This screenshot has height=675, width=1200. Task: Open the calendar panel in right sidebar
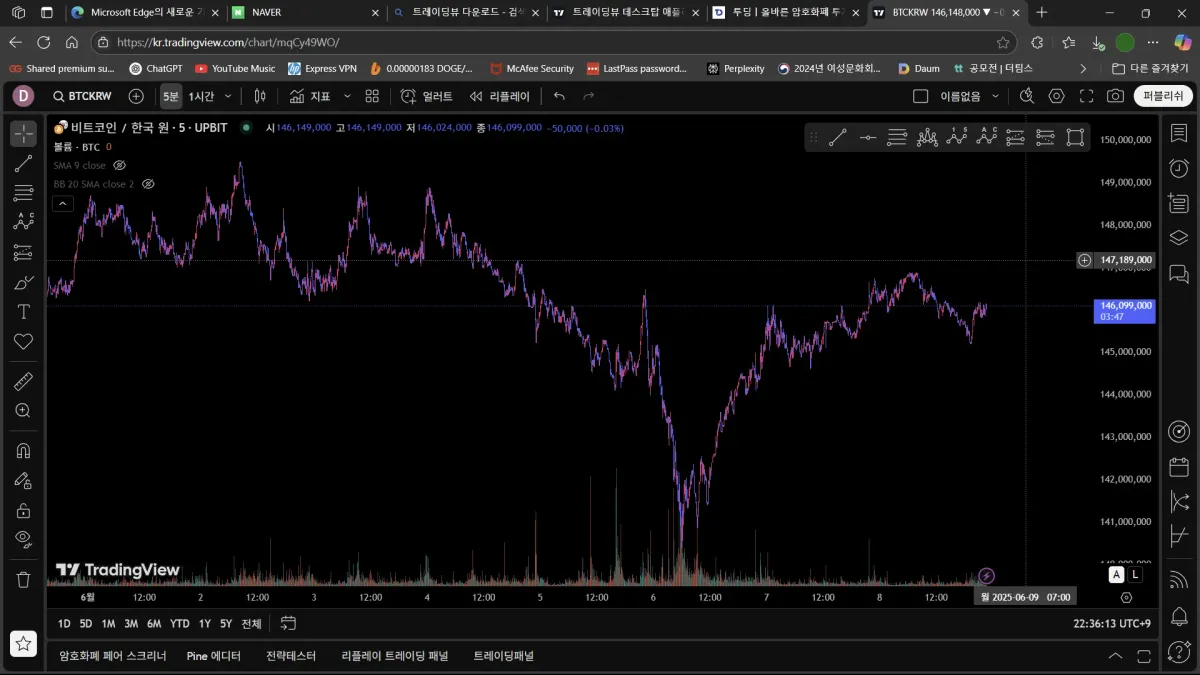1179,467
